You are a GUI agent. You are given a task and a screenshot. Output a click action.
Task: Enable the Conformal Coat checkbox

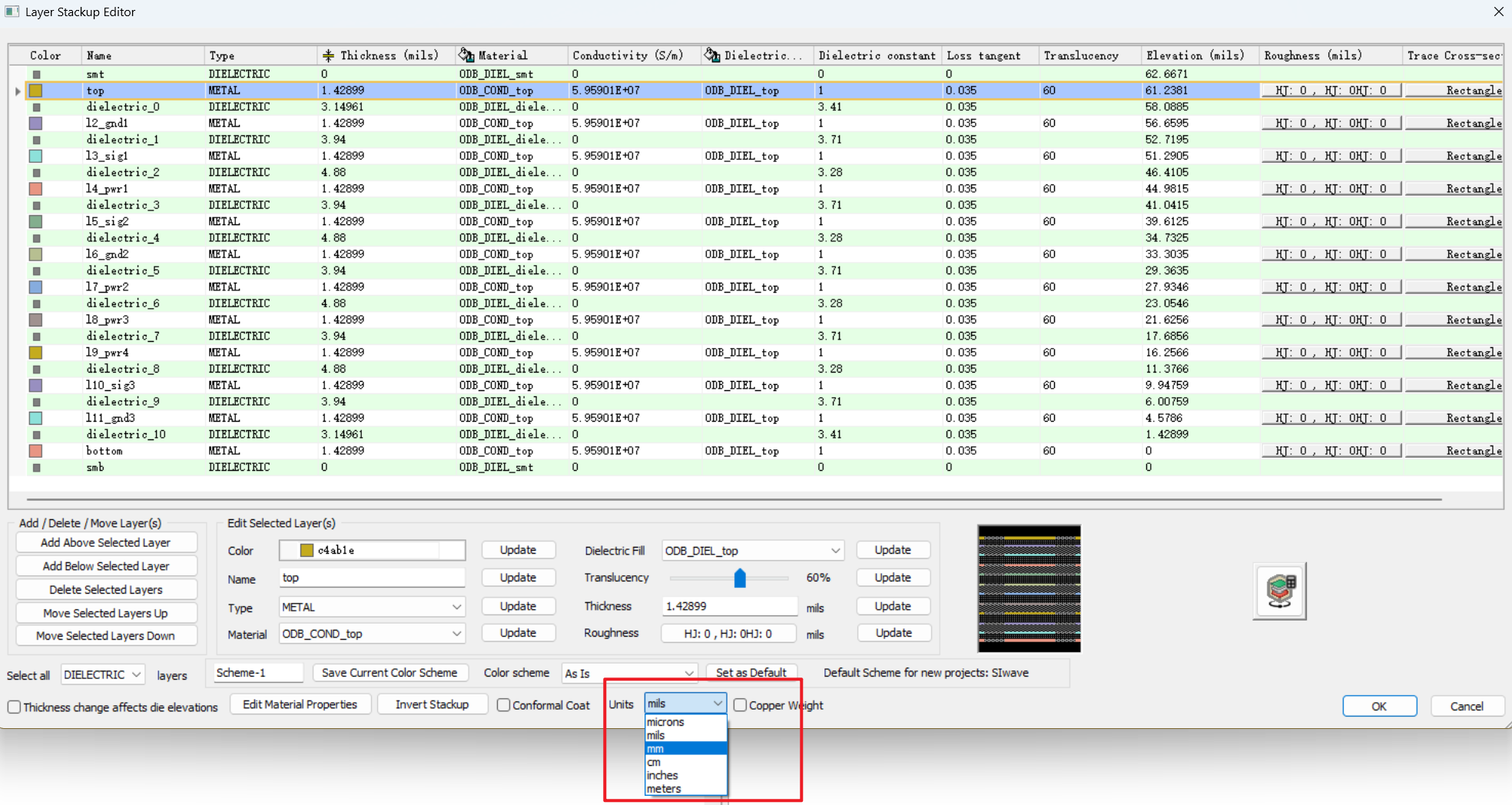[x=503, y=705]
